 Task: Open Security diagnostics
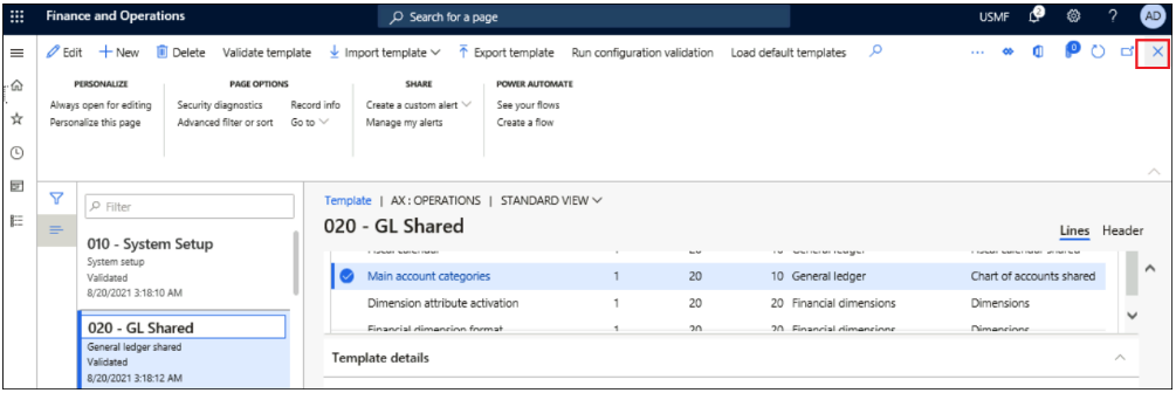[x=220, y=105]
